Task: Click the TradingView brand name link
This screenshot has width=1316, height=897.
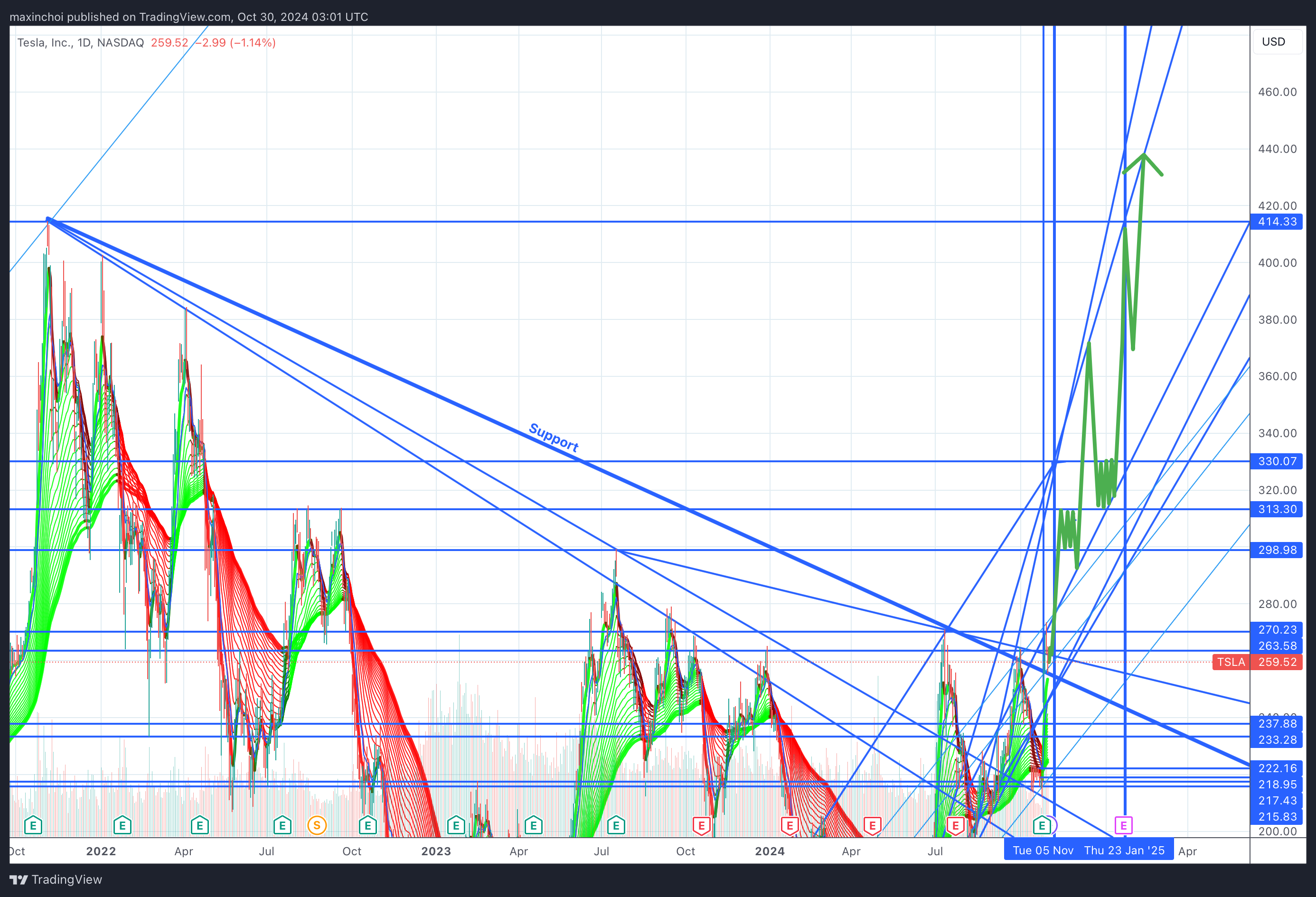Action: [67, 879]
